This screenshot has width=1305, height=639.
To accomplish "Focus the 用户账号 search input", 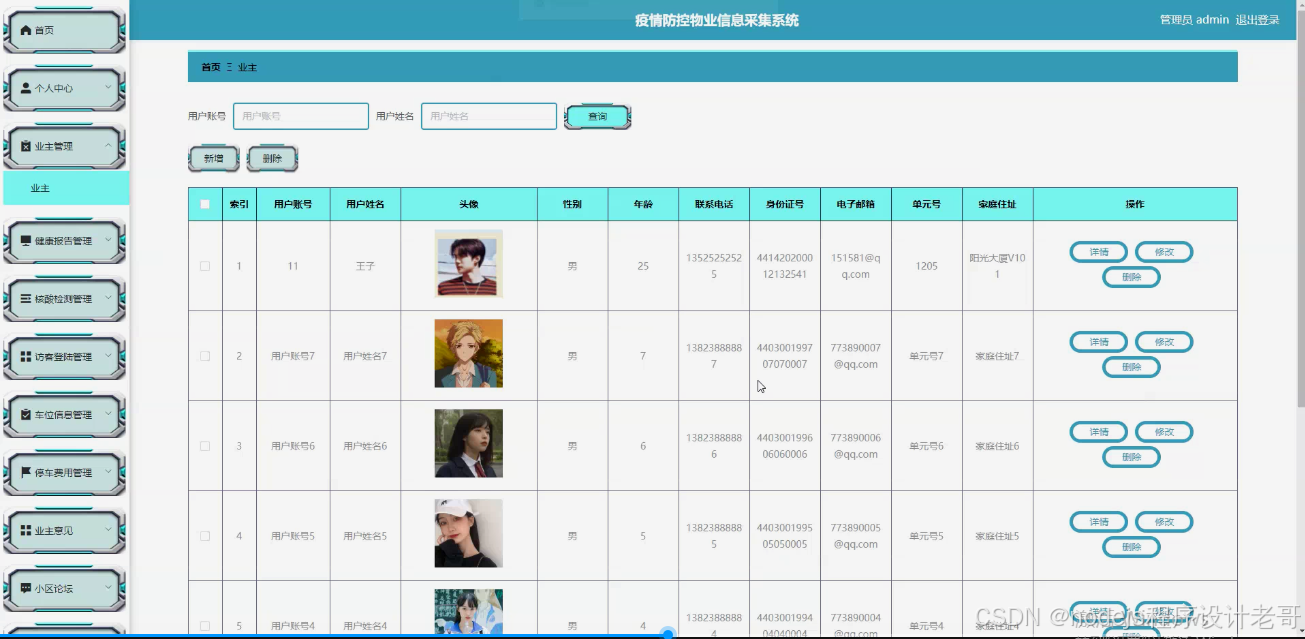I will 301,116.
